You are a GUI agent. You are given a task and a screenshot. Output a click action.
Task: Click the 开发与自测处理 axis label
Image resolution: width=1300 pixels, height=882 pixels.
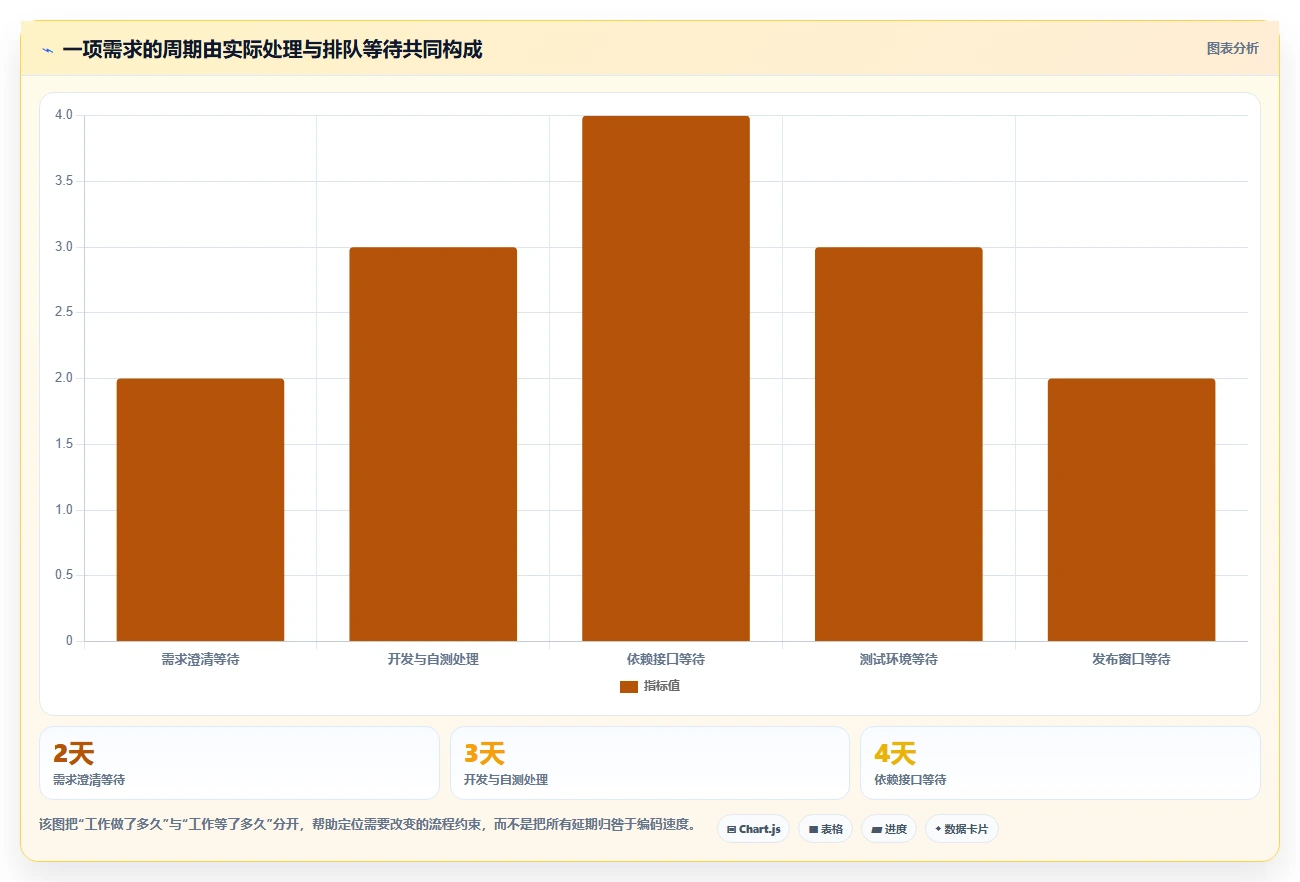pos(433,660)
